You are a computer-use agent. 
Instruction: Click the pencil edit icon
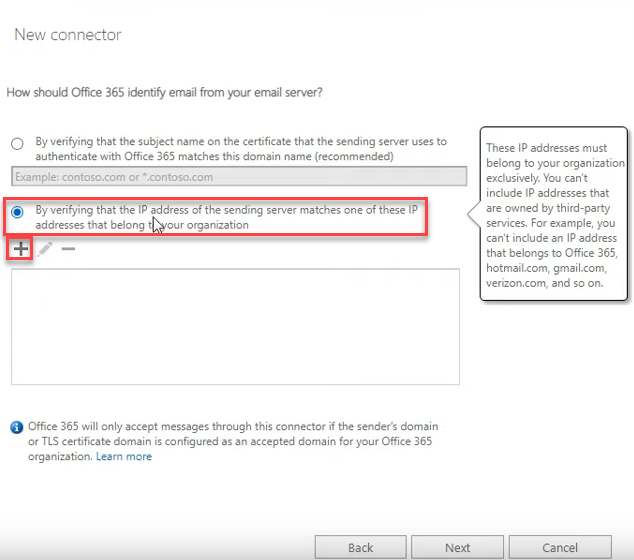[45, 249]
